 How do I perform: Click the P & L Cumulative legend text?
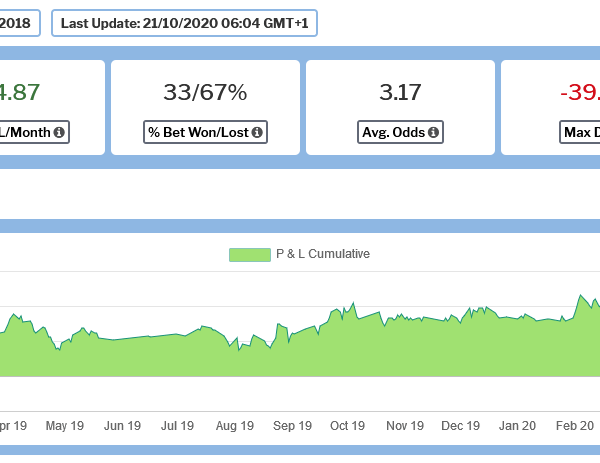point(322,254)
